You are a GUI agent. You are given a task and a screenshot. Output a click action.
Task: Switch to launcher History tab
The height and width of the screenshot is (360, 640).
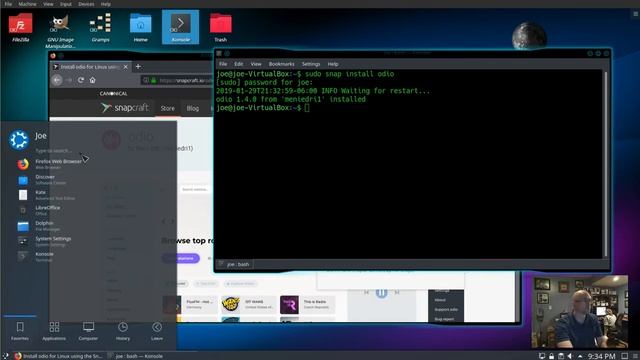[123, 331]
